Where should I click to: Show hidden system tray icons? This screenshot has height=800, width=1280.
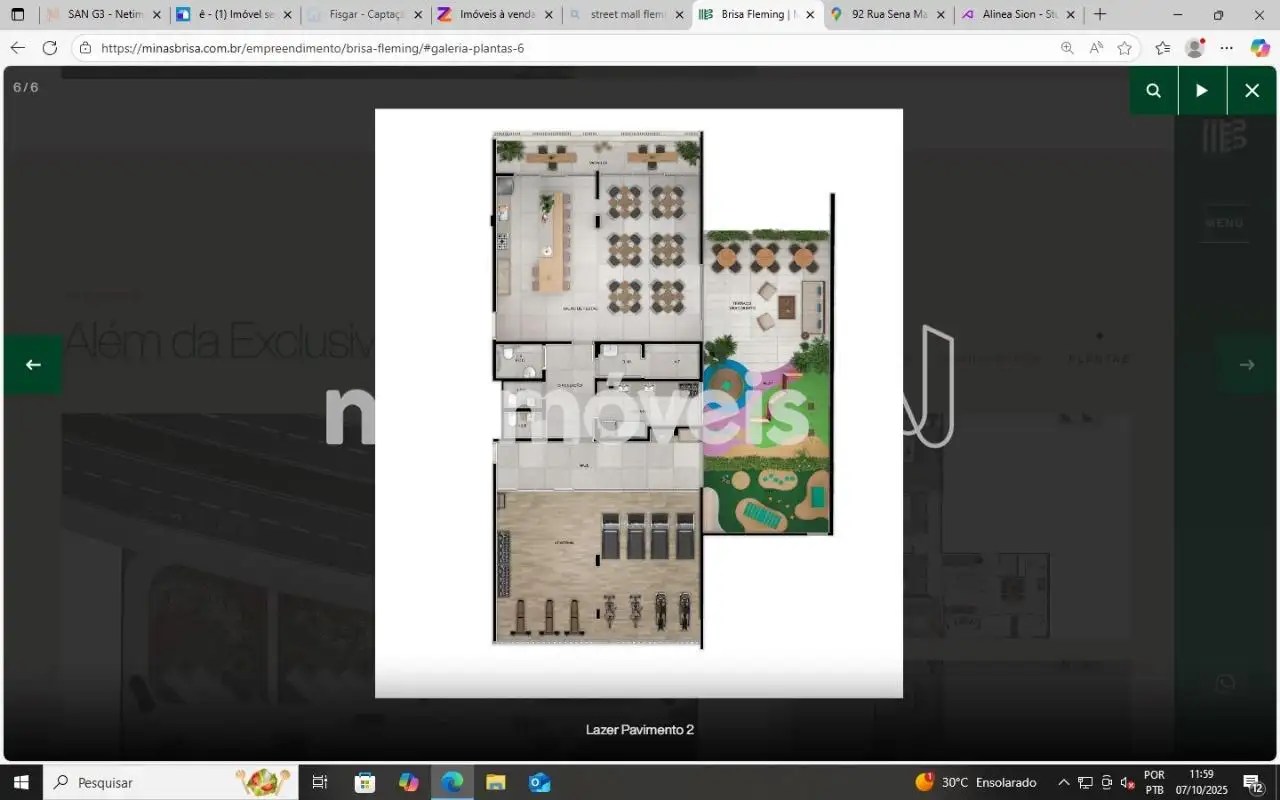(1064, 782)
